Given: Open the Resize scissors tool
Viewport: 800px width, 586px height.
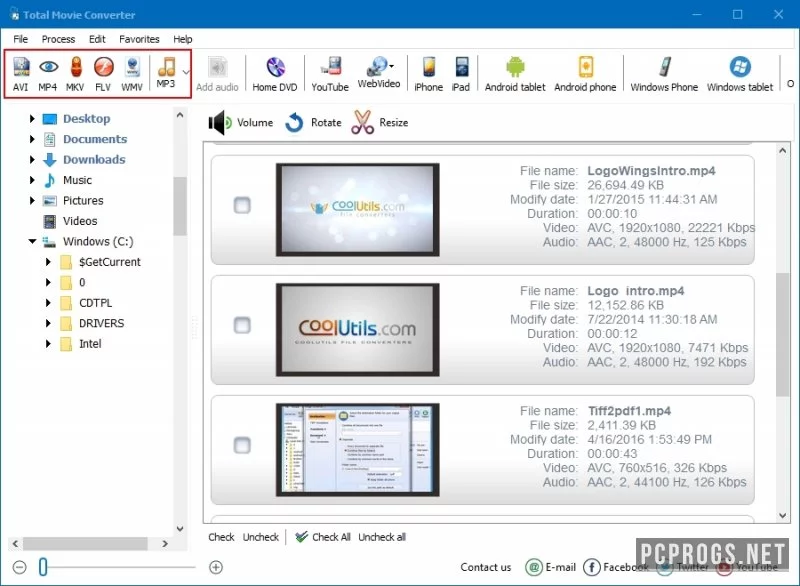Looking at the screenshot, I should coord(380,123).
